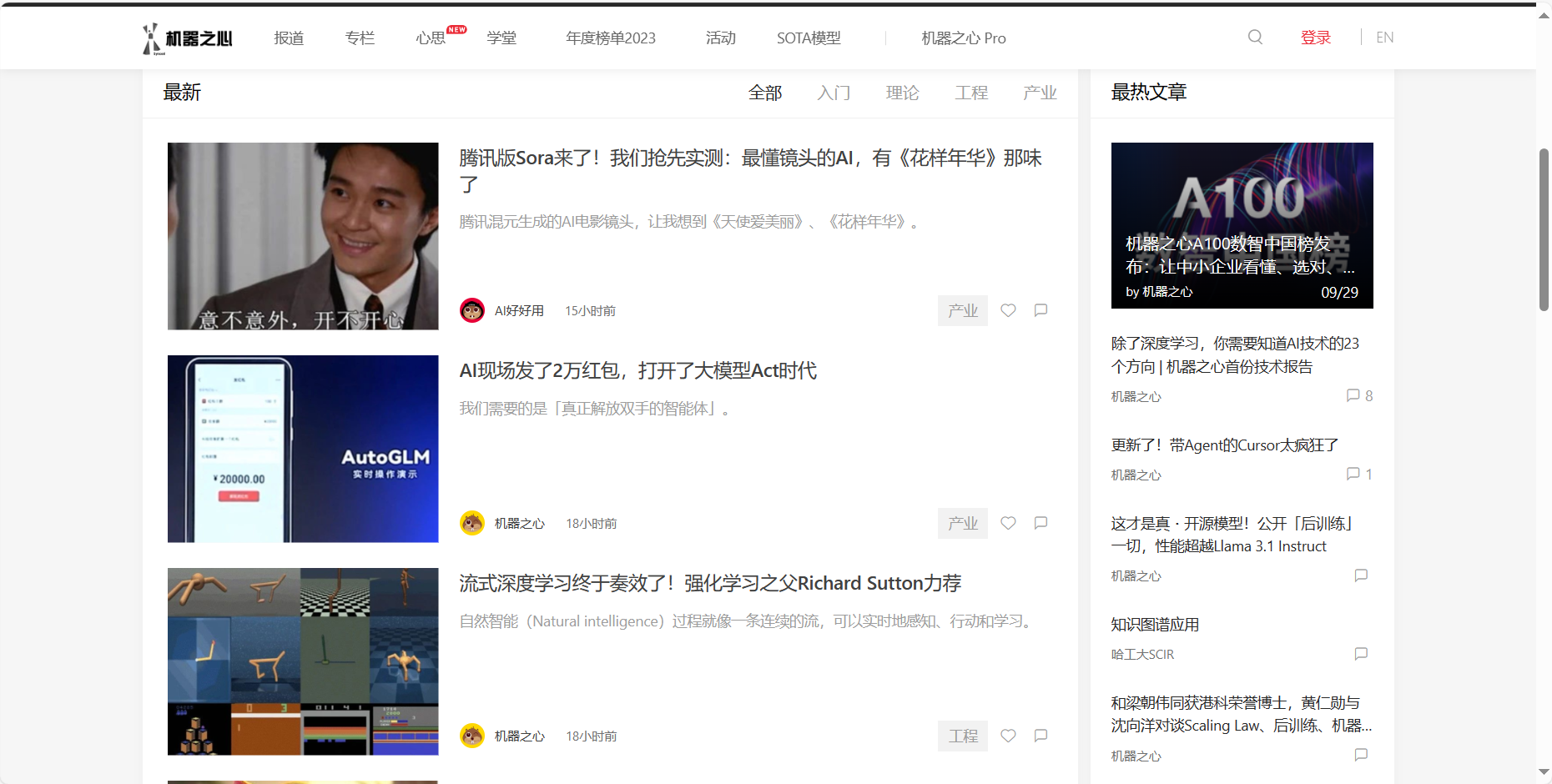The width and height of the screenshot is (1552, 784).
Task: Select the 理论 category tab
Action: (x=902, y=93)
